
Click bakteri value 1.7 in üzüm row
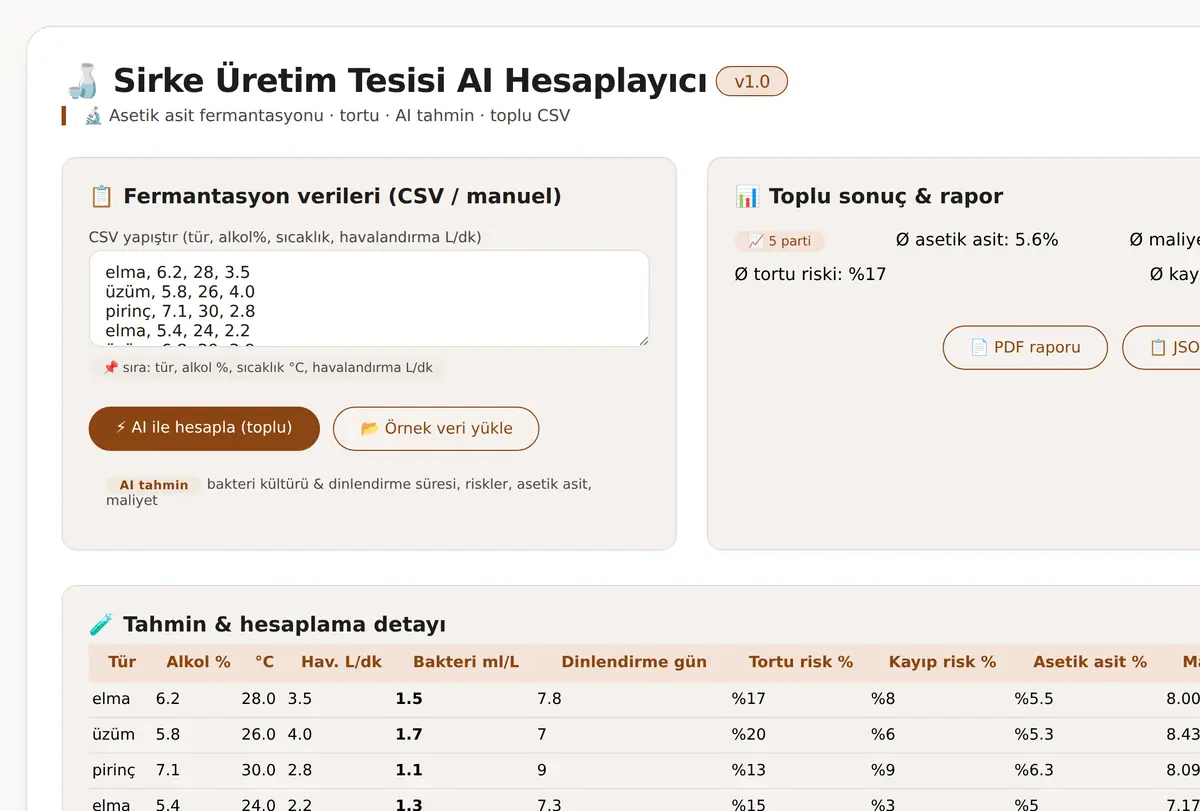click(409, 735)
